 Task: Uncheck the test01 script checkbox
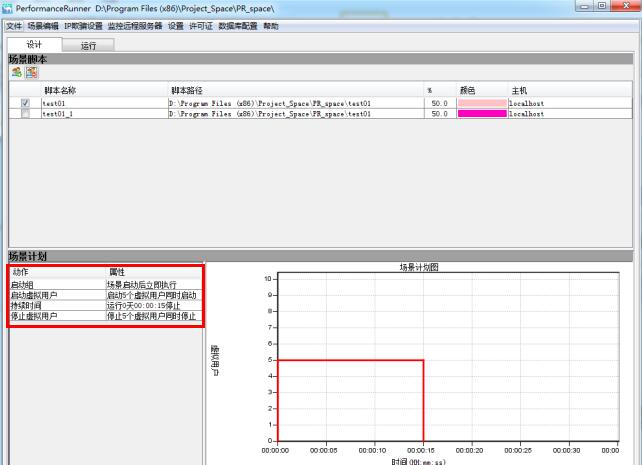coord(25,103)
